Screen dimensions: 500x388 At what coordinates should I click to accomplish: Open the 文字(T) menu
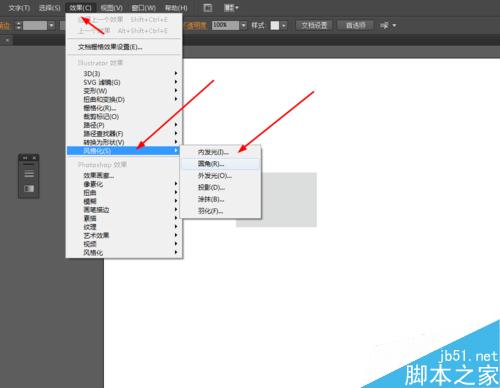(x=19, y=8)
